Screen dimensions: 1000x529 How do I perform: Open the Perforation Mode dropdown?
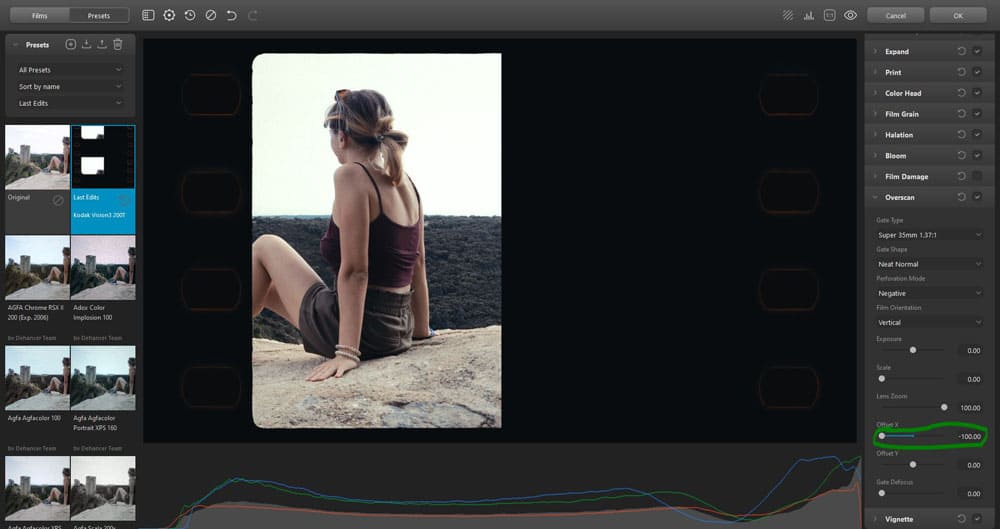click(x=929, y=293)
